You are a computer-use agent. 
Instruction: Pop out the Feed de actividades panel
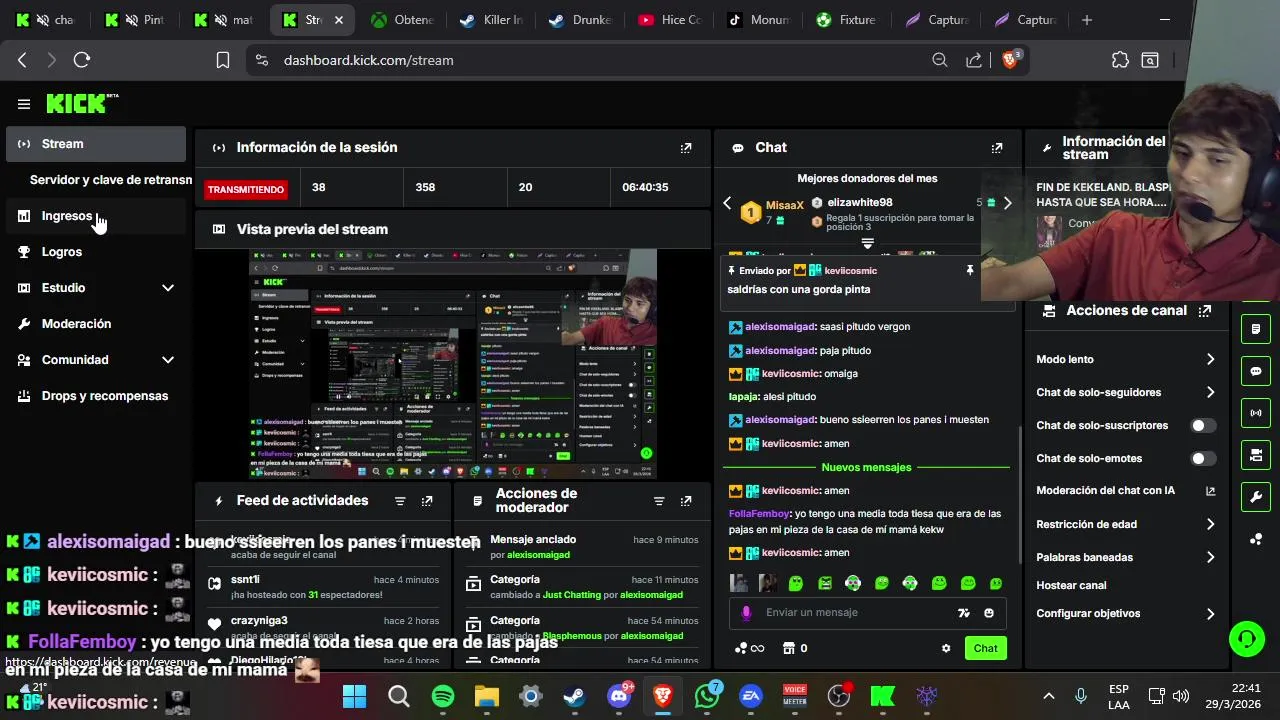point(427,501)
